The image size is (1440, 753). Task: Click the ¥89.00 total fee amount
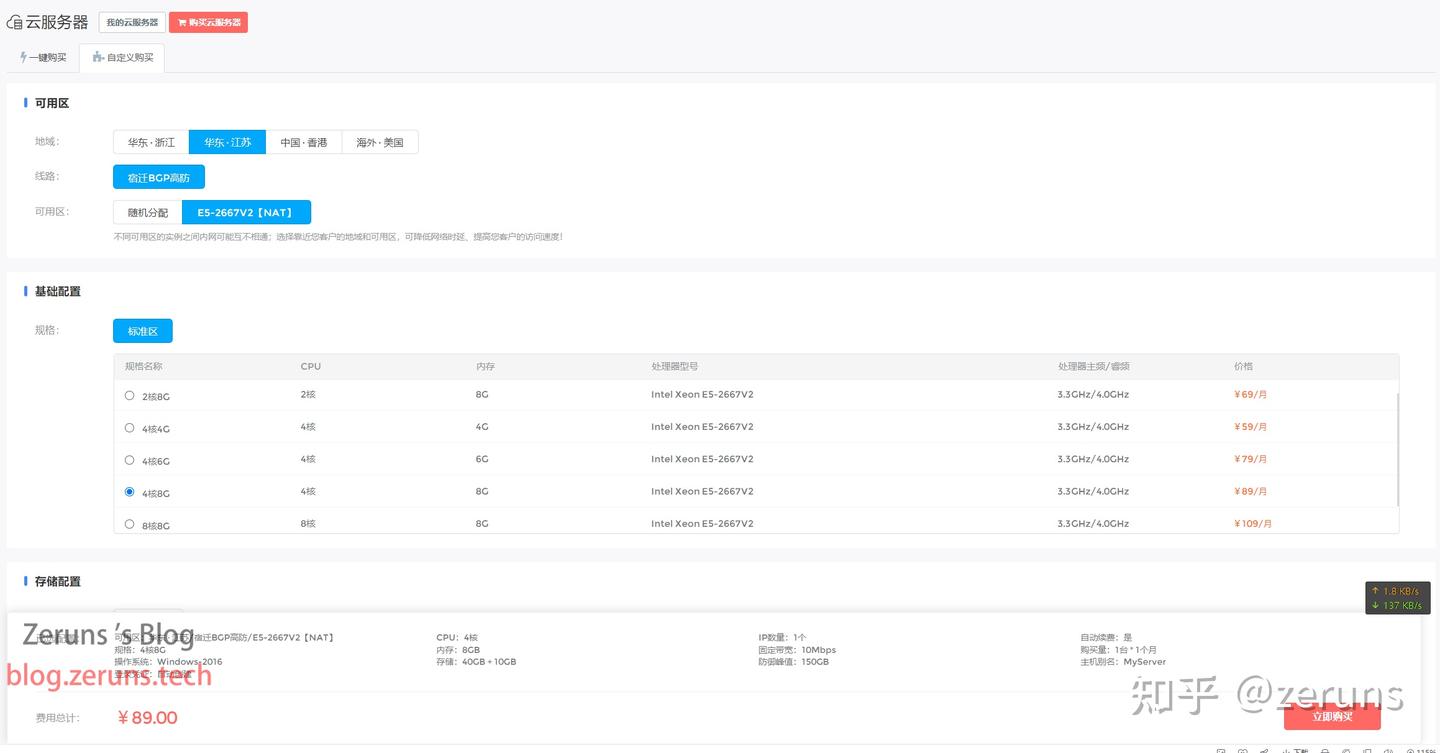pos(147,717)
